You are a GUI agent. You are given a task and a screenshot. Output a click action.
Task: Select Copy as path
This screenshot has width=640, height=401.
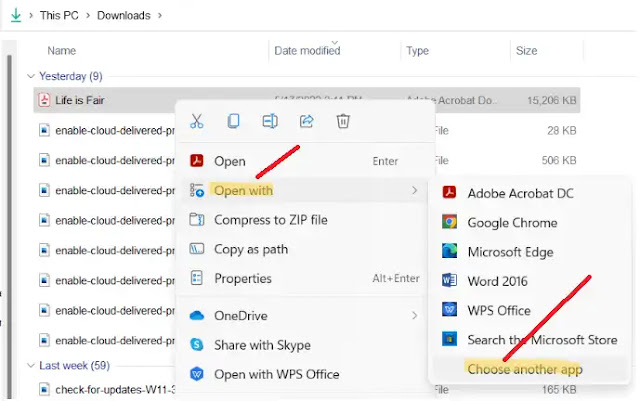click(x=303, y=249)
